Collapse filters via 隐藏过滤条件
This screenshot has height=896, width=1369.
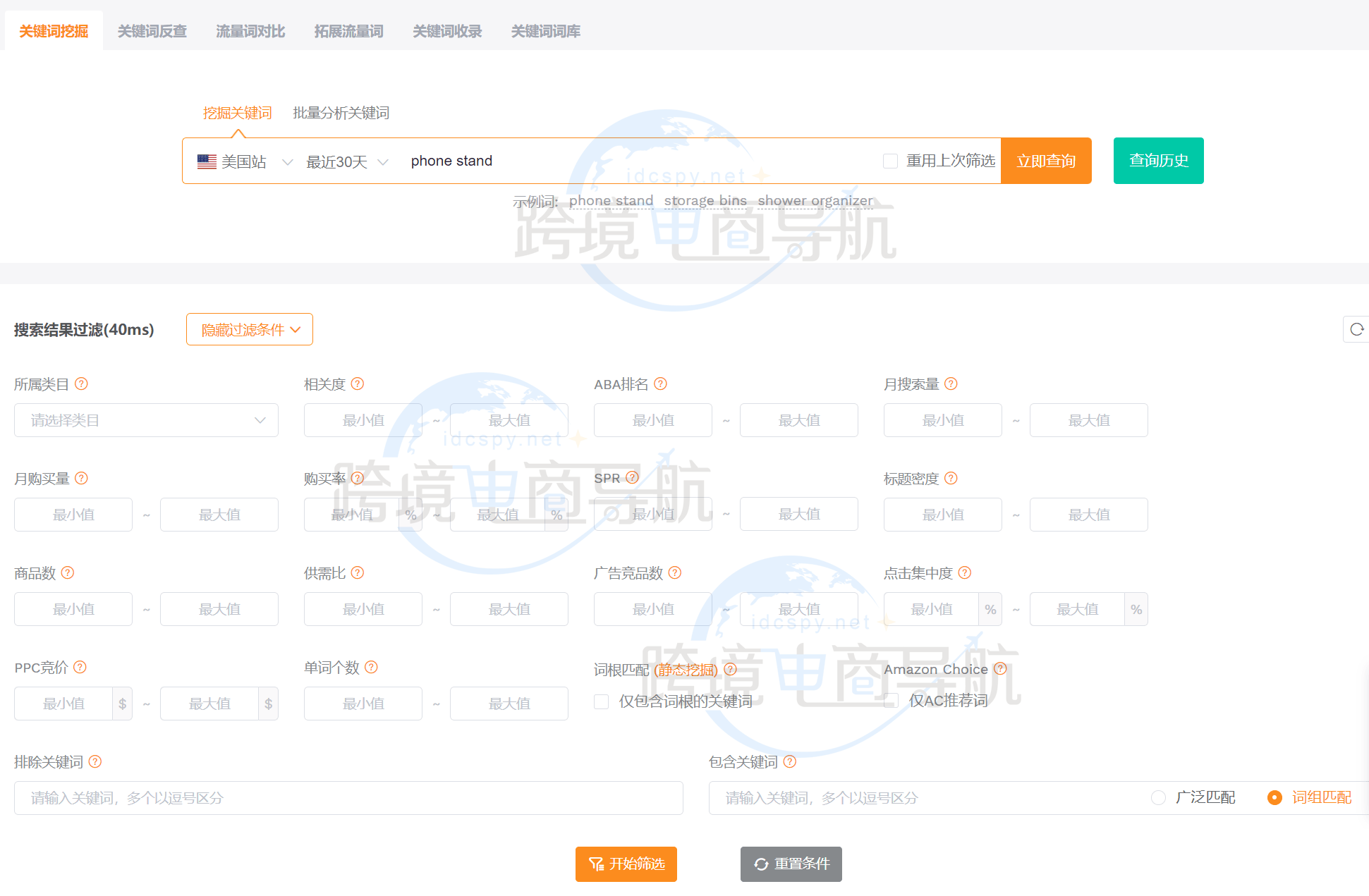point(249,329)
